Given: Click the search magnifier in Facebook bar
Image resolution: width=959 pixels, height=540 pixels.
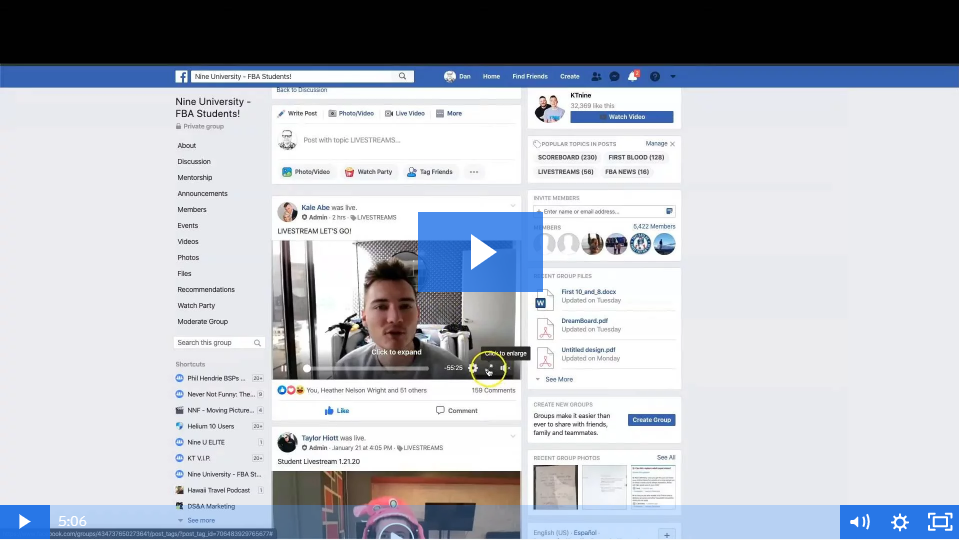Looking at the screenshot, I should click(x=402, y=76).
